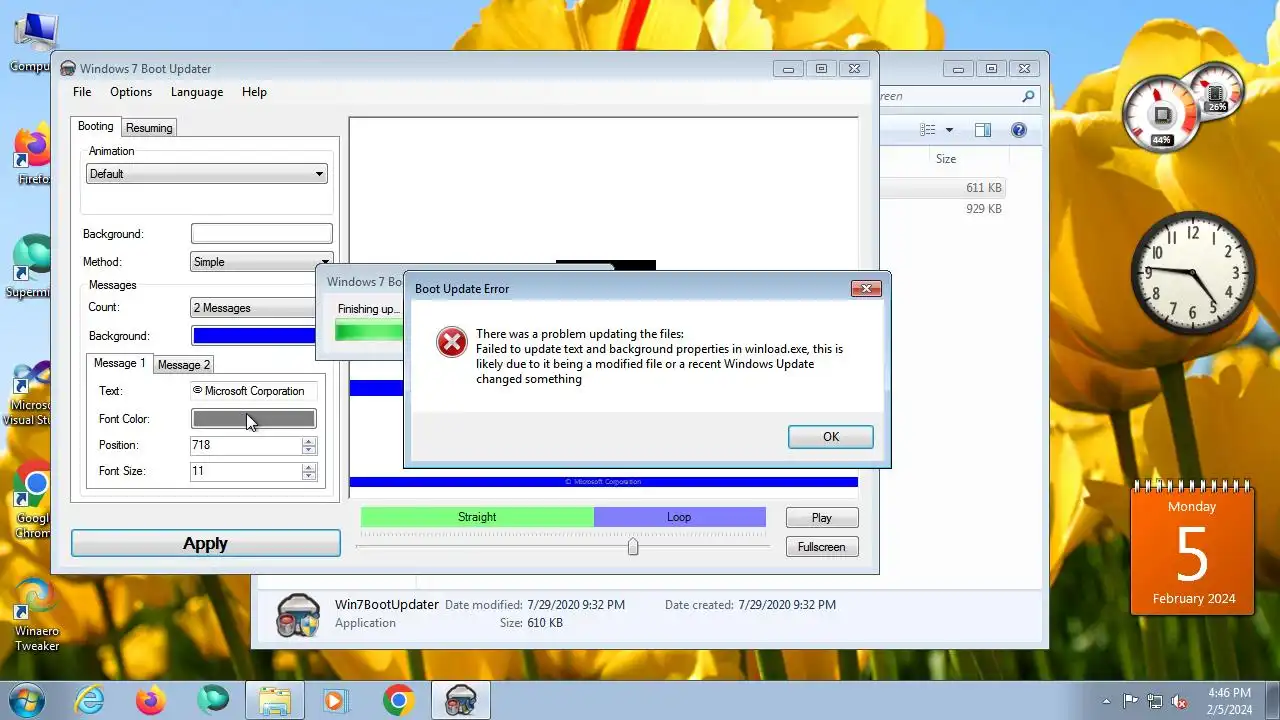Click OK in Boot Update Error dialog

[830, 437]
